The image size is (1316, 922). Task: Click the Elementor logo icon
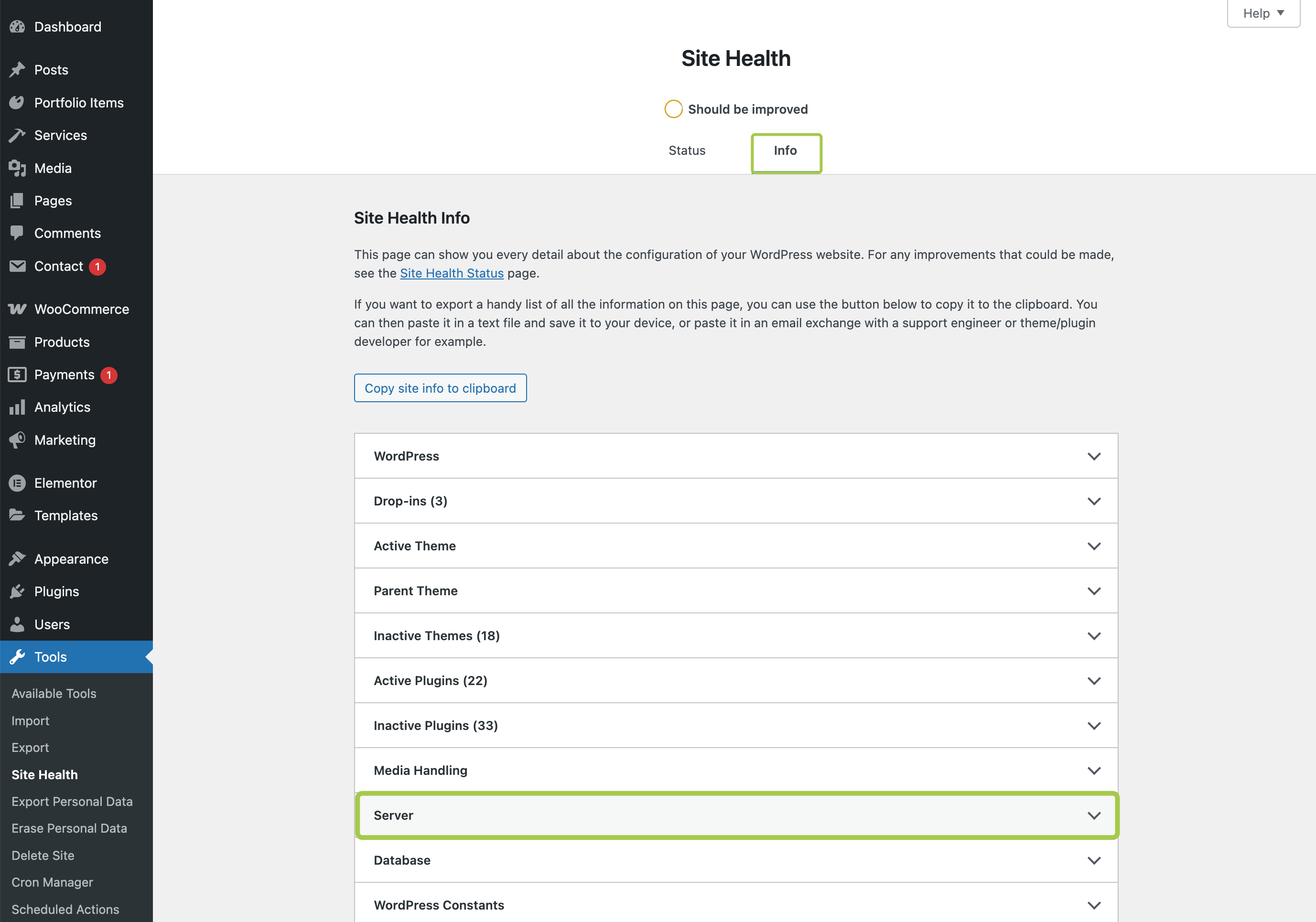click(17, 483)
